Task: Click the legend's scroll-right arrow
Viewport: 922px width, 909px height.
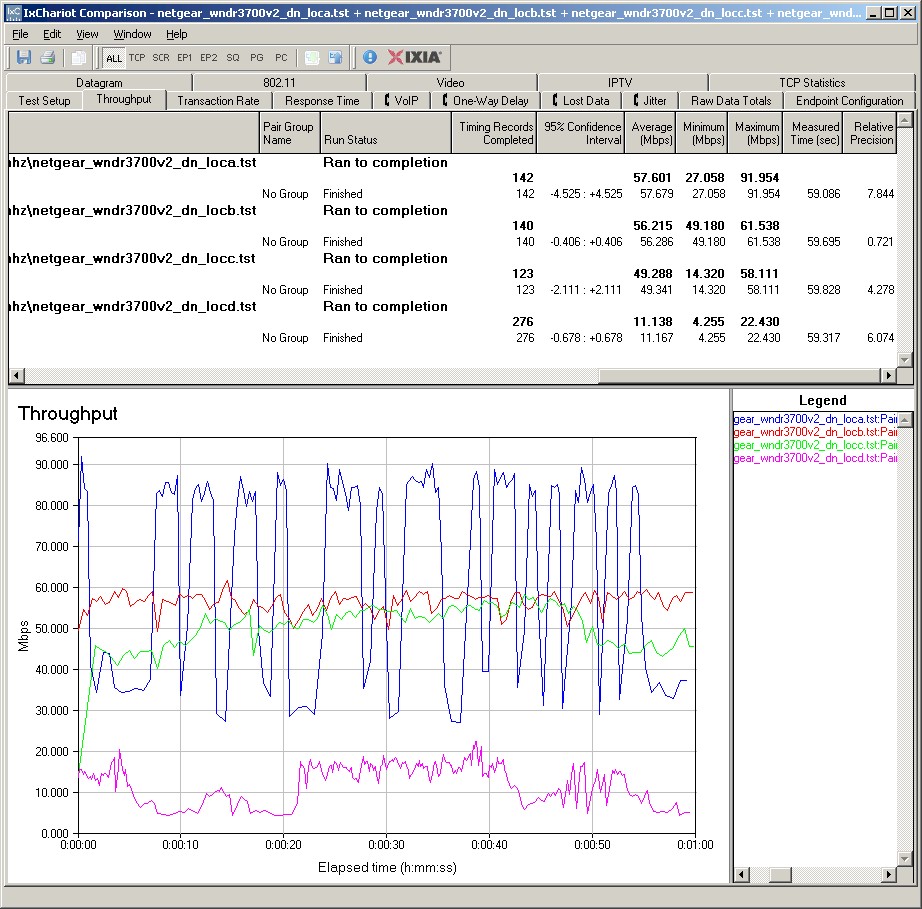Action: tap(890, 875)
